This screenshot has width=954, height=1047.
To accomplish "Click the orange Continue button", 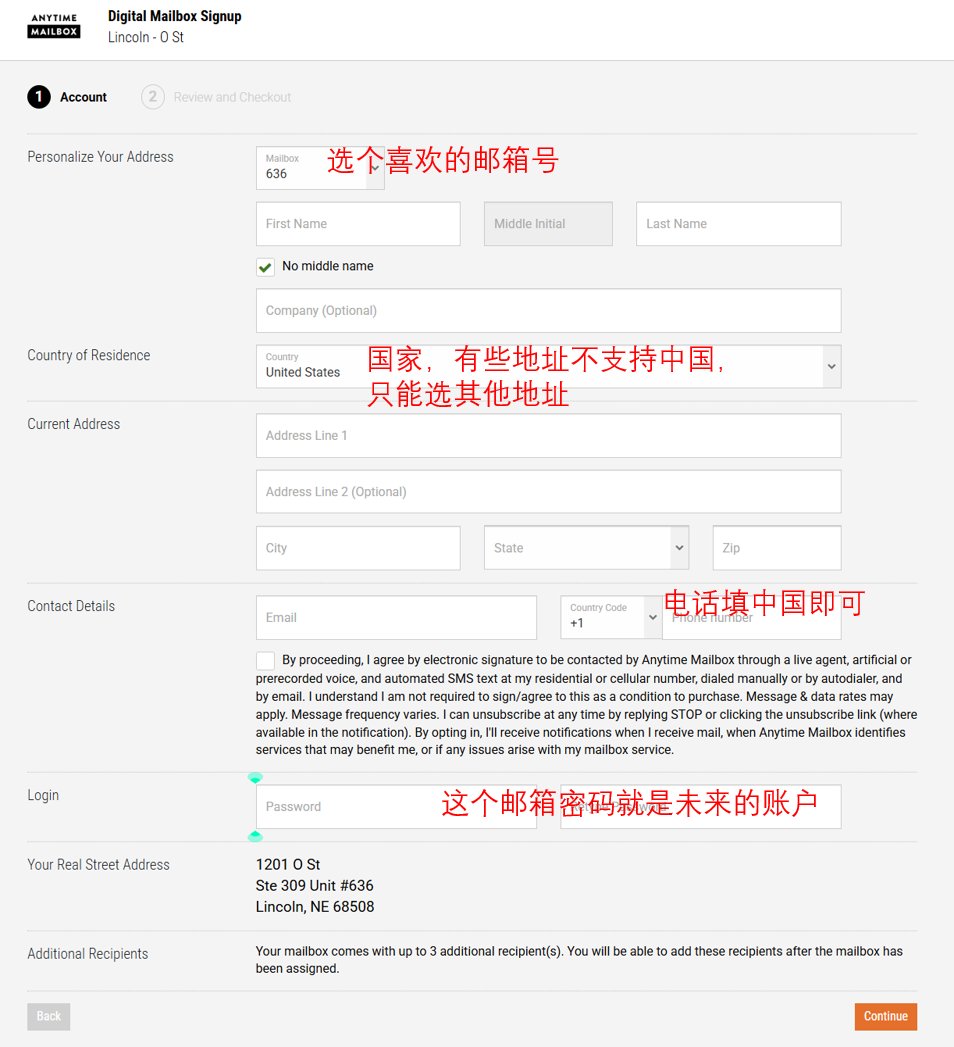I will 885,1016.
